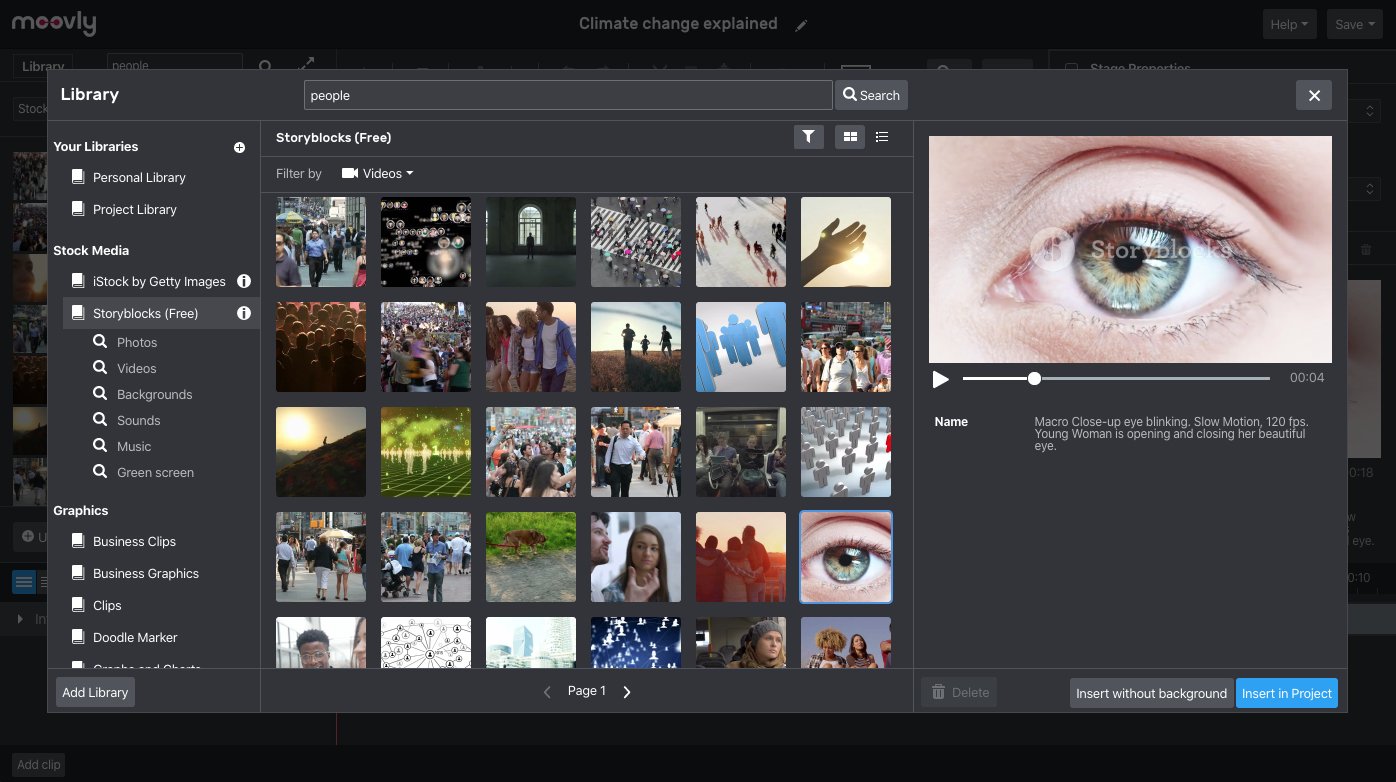Select the blue 3D figures thumbnail
Image resolution: width=1396 pixels, height=782 pixels.
pos(741,347)
